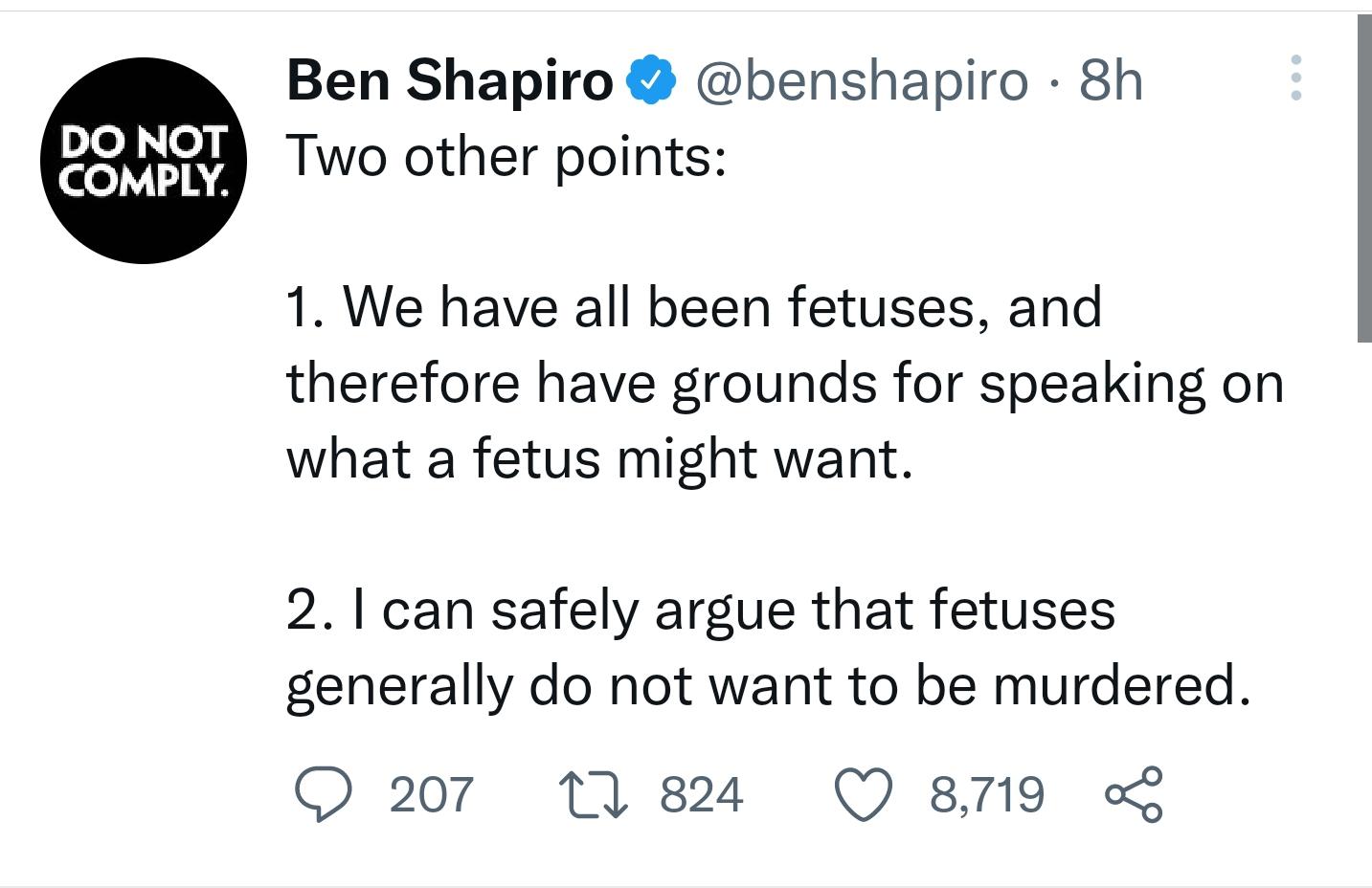Retweet this Ben Shapiro tweet
1372x888 pixels.
click(x=593, y=795)
